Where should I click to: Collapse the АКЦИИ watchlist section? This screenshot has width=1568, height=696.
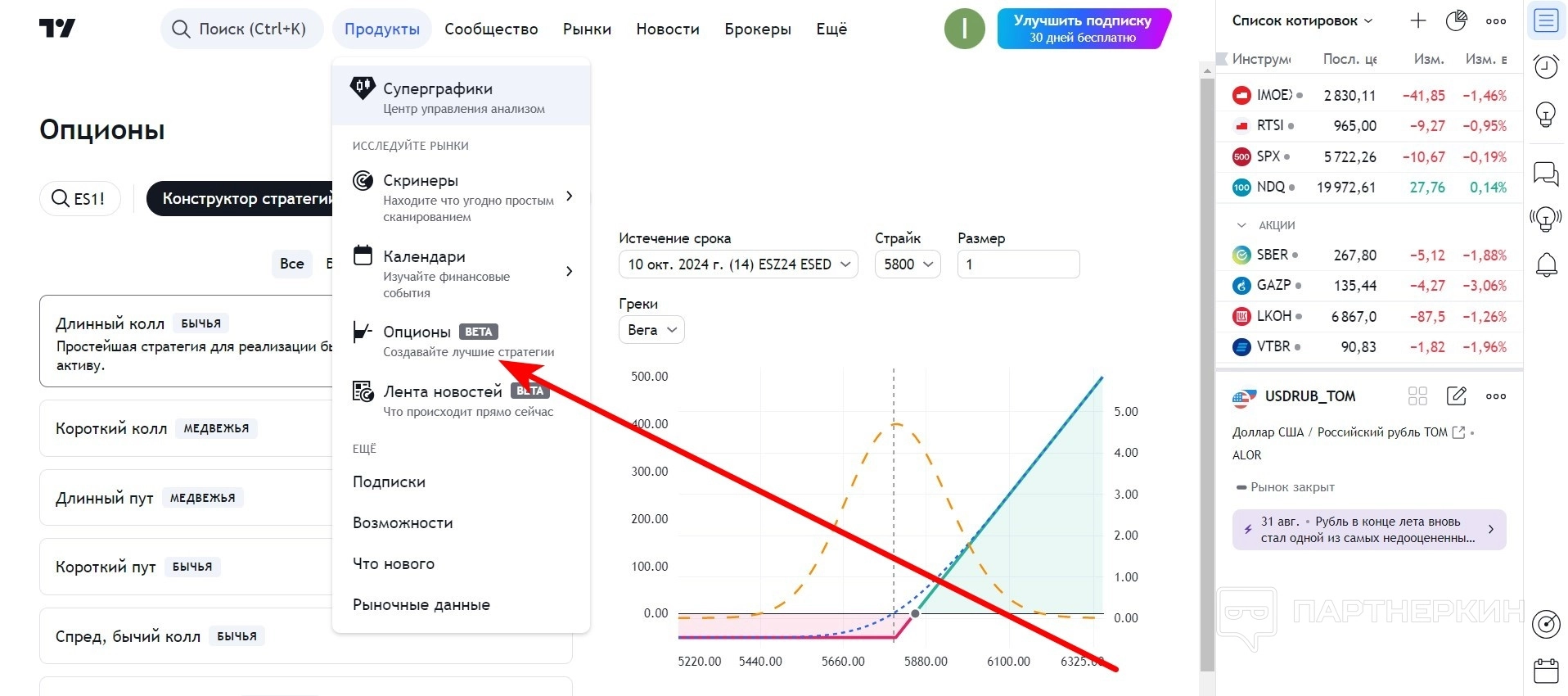click(1241, 225)
